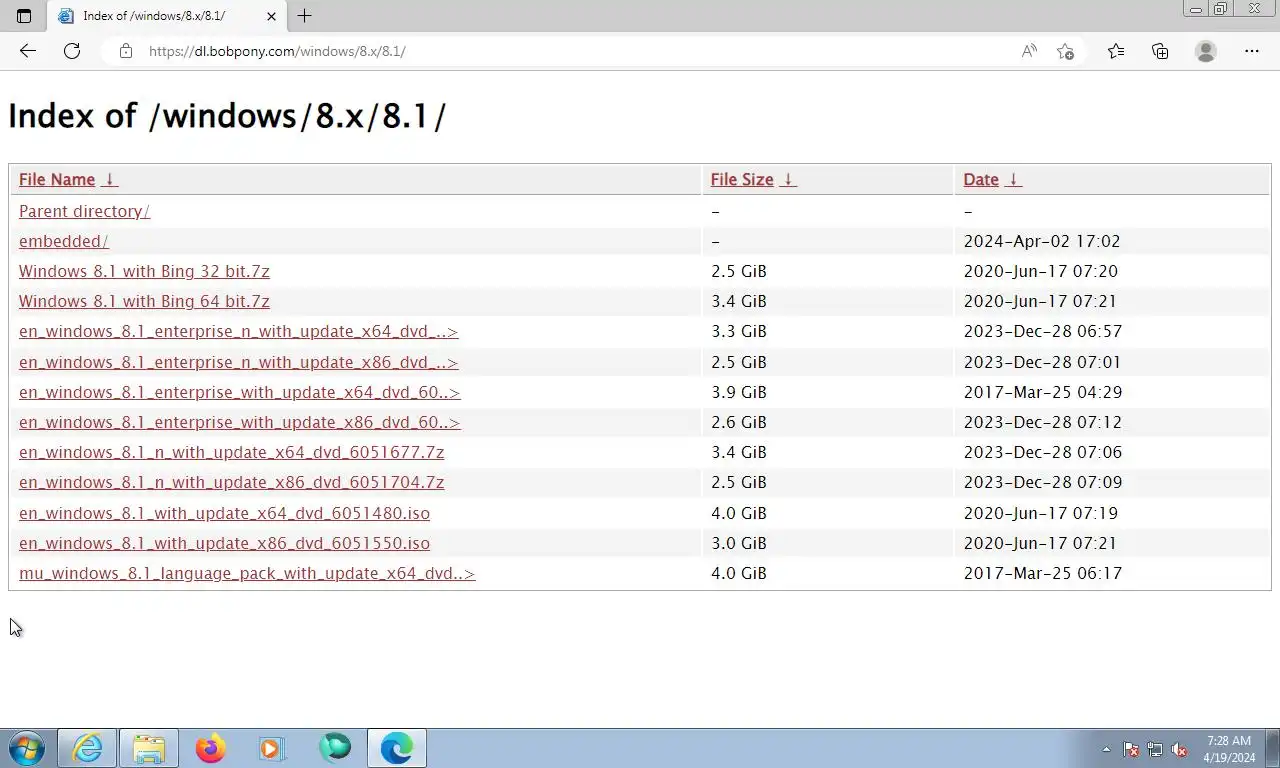Select the date 2017-Mar-25 06:17
Image resolution: width=1280 pixels, height=768 pixels.
1043,573
